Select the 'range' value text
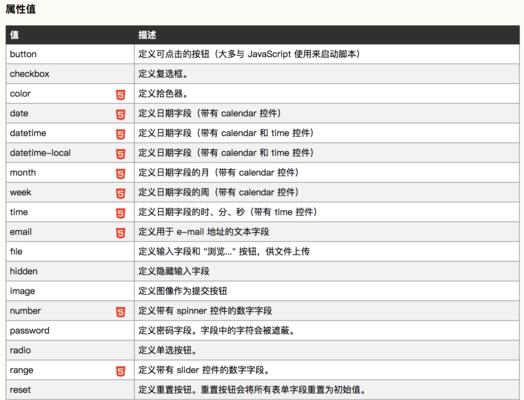Screen dimensions: 524x400 coord(21,370)
